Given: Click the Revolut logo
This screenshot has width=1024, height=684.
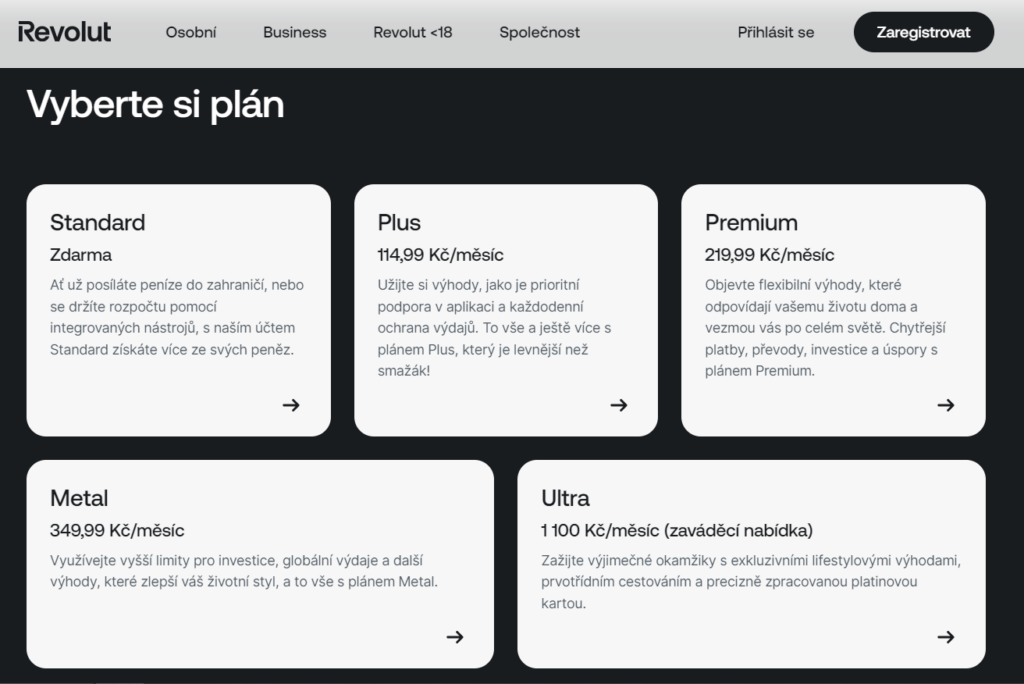Looking at the screenshot, I should [x=64, y=32].
